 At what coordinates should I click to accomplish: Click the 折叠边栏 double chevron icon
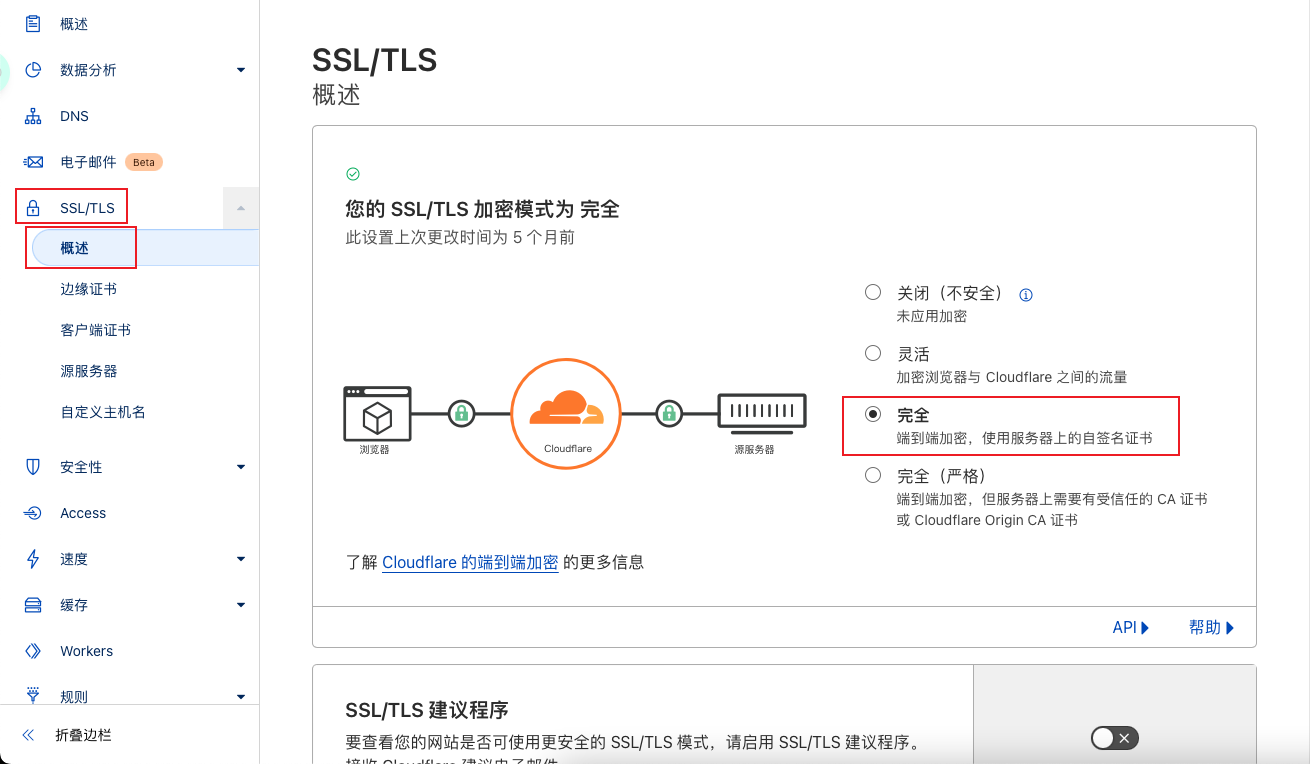pos(28,735)
